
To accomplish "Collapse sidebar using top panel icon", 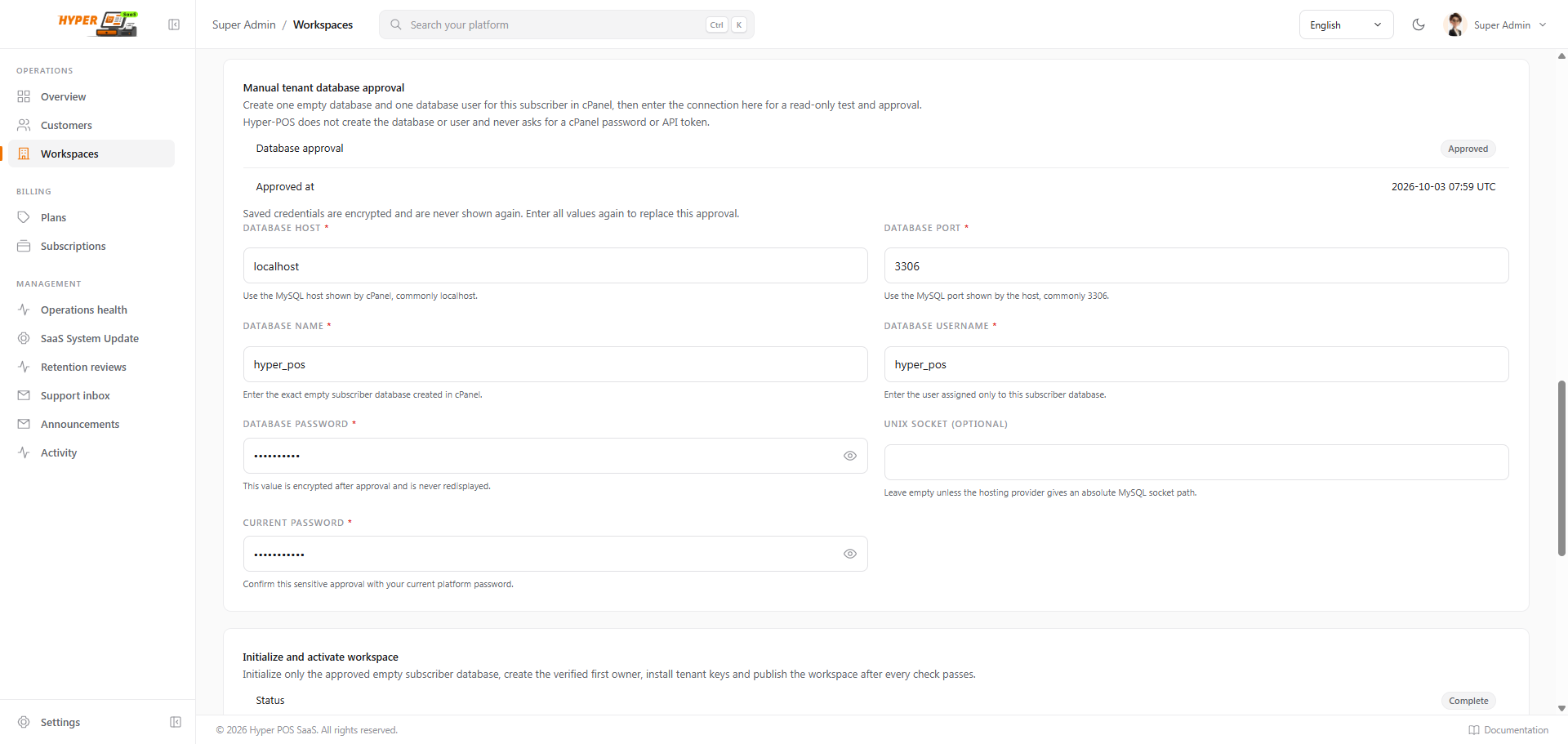I will [x=174, y=25].
